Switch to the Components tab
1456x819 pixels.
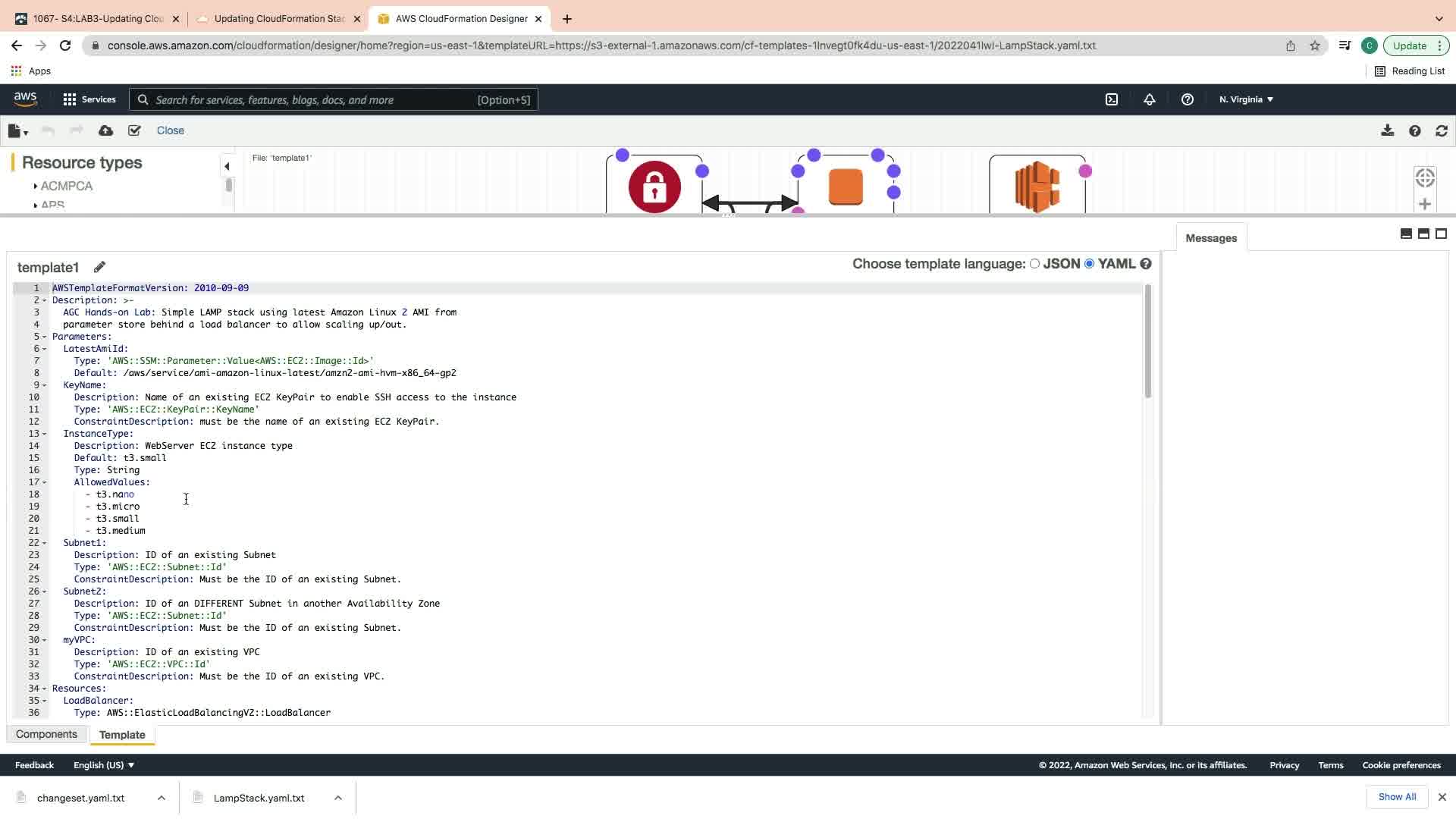pos(46,734)
